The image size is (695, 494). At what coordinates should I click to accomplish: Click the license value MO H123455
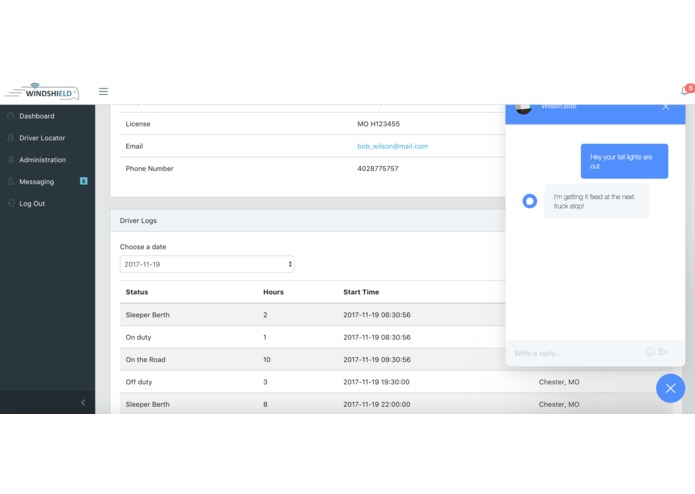tap(379, 124)
